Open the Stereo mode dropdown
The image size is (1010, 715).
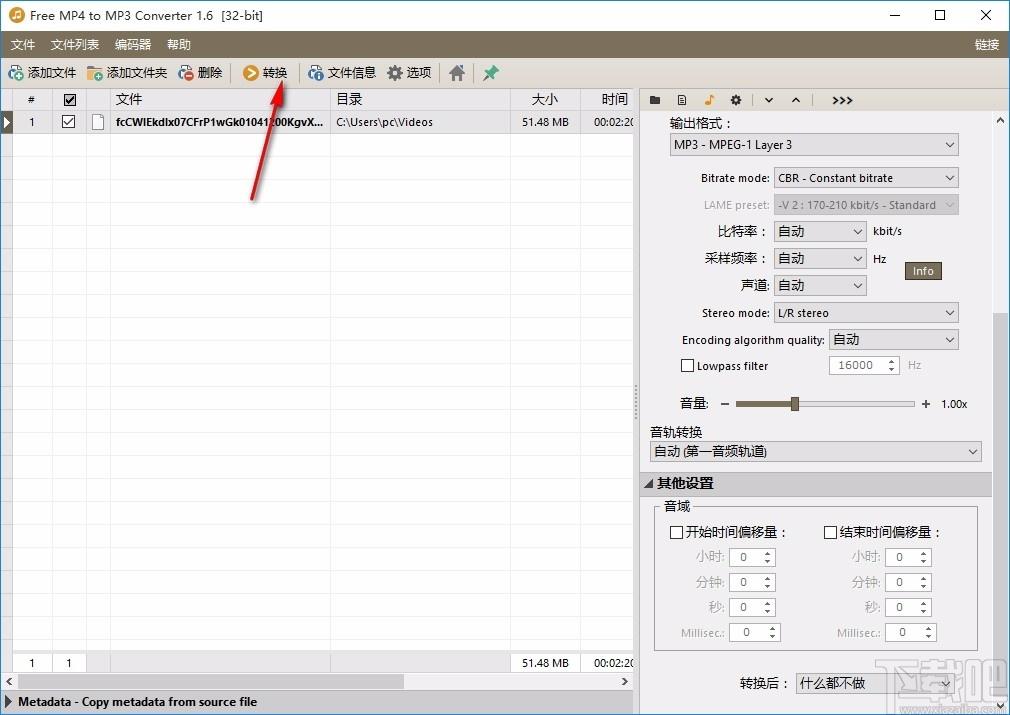tap(866, 312)
